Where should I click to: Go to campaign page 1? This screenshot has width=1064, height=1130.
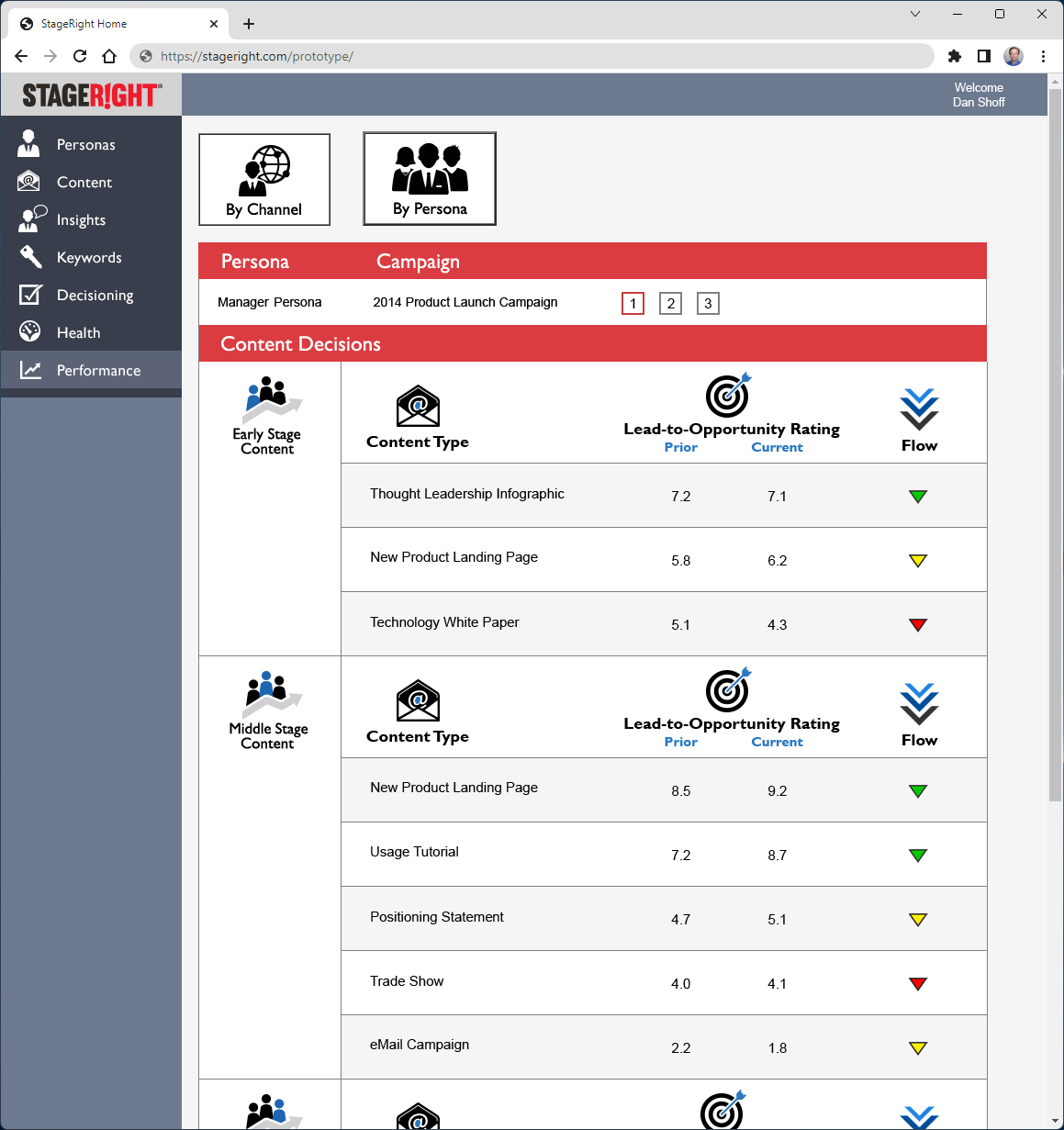point(633,304)
